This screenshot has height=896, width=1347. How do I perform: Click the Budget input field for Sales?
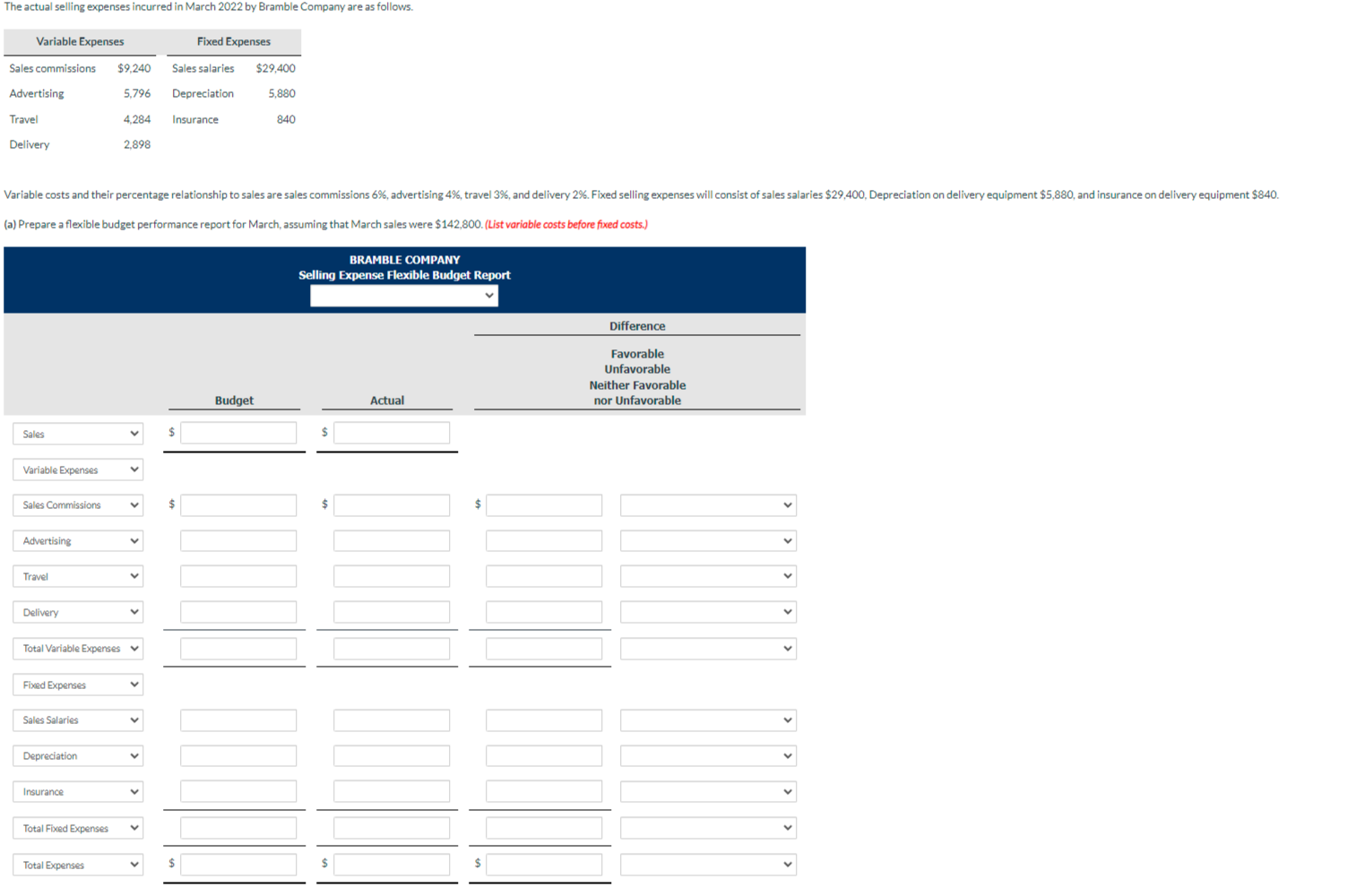pos(237,432)
